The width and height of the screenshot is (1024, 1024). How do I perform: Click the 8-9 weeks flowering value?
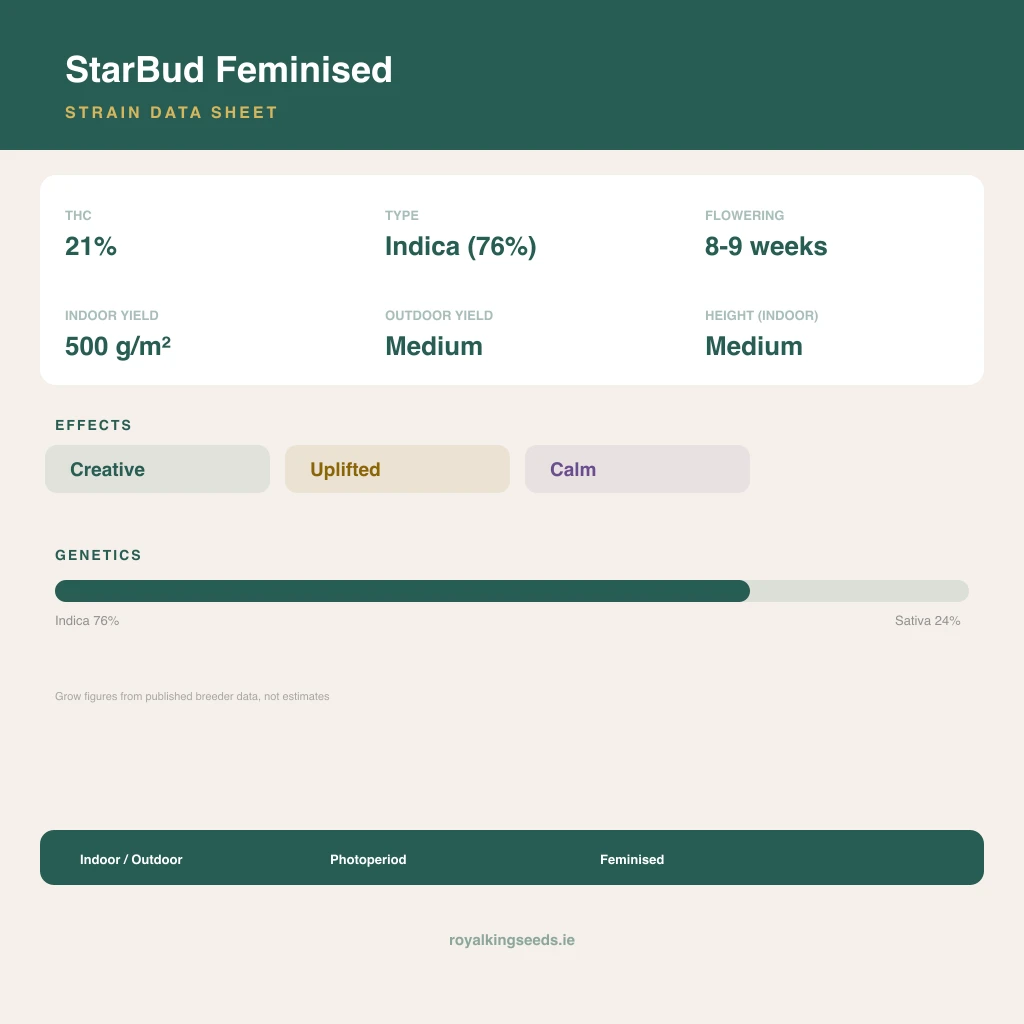(766, 246)
